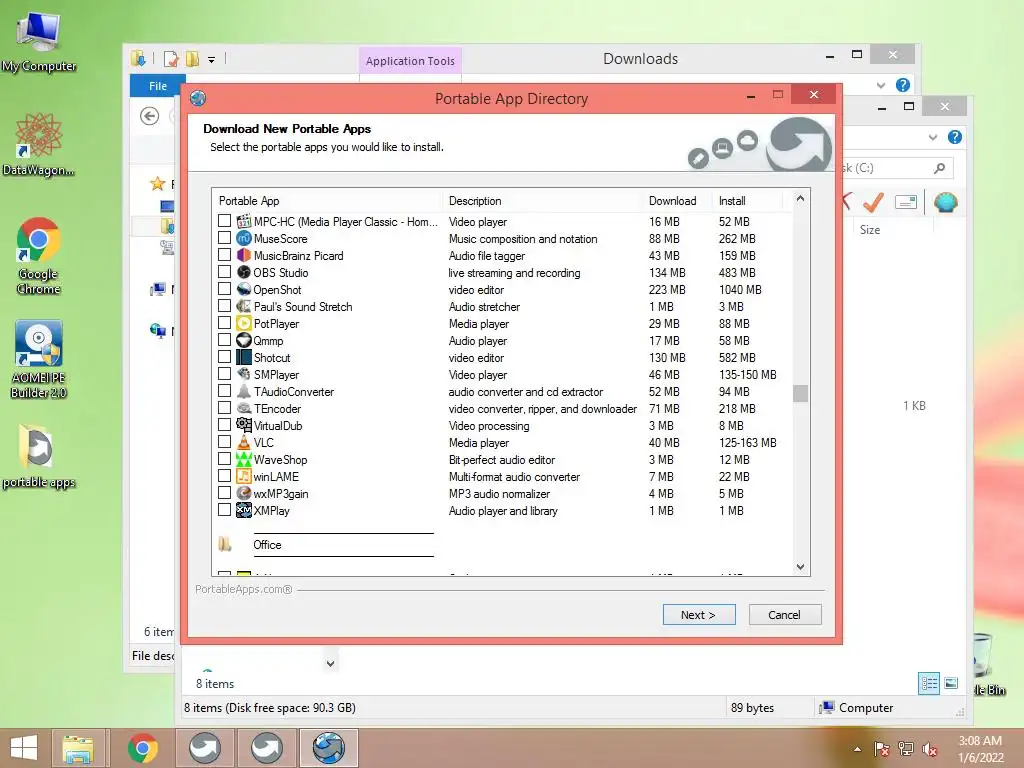
Task: Click the MuseScore app icon
Action: 244,238
